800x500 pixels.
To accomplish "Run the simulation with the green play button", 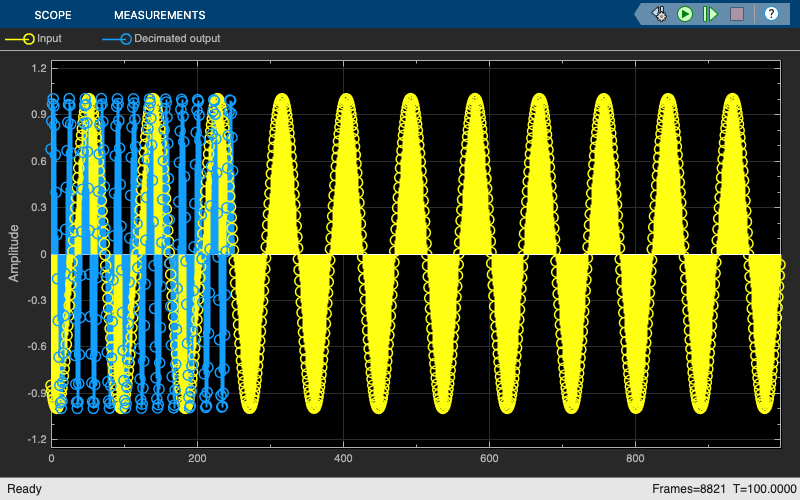I will click(x=685, y=14).
